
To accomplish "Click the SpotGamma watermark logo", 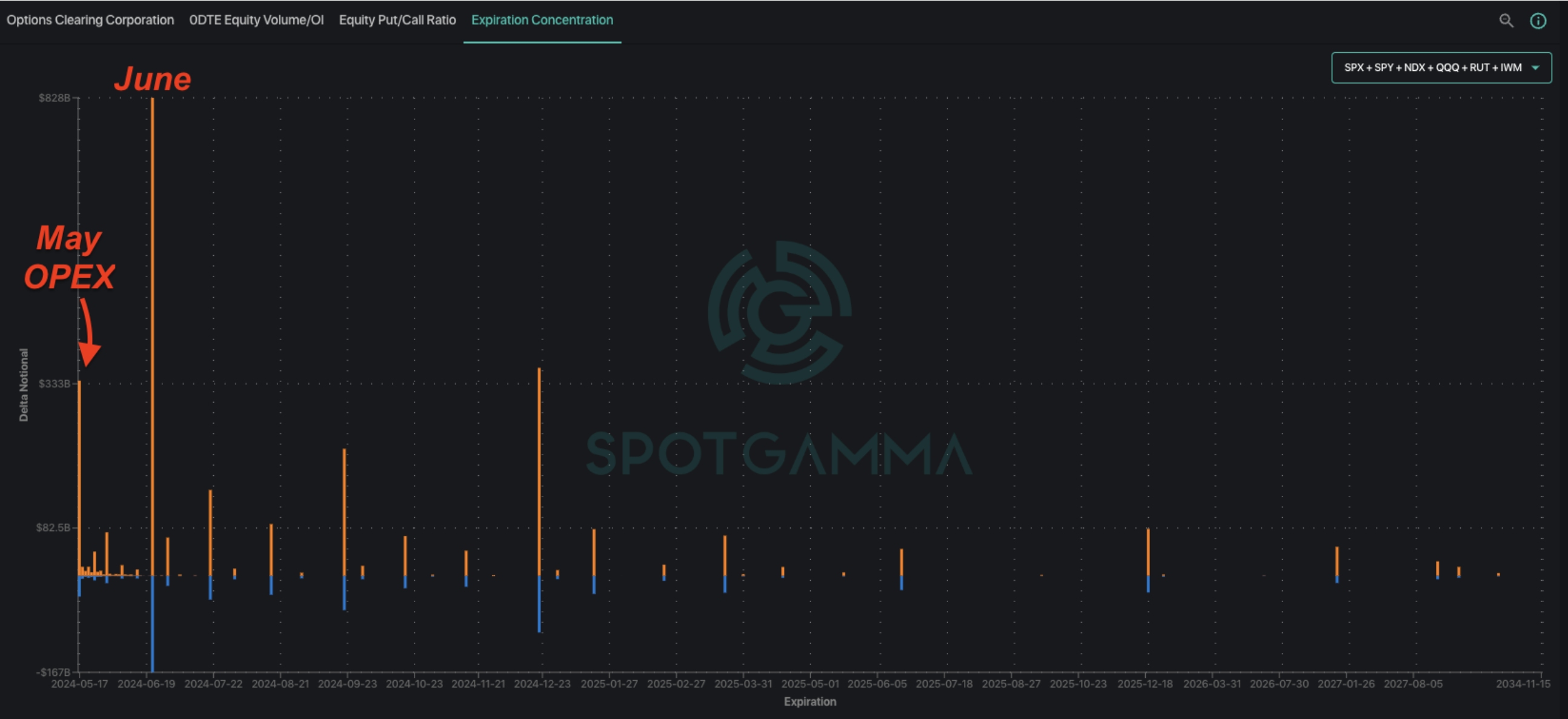I will click(x=779, y=312).
